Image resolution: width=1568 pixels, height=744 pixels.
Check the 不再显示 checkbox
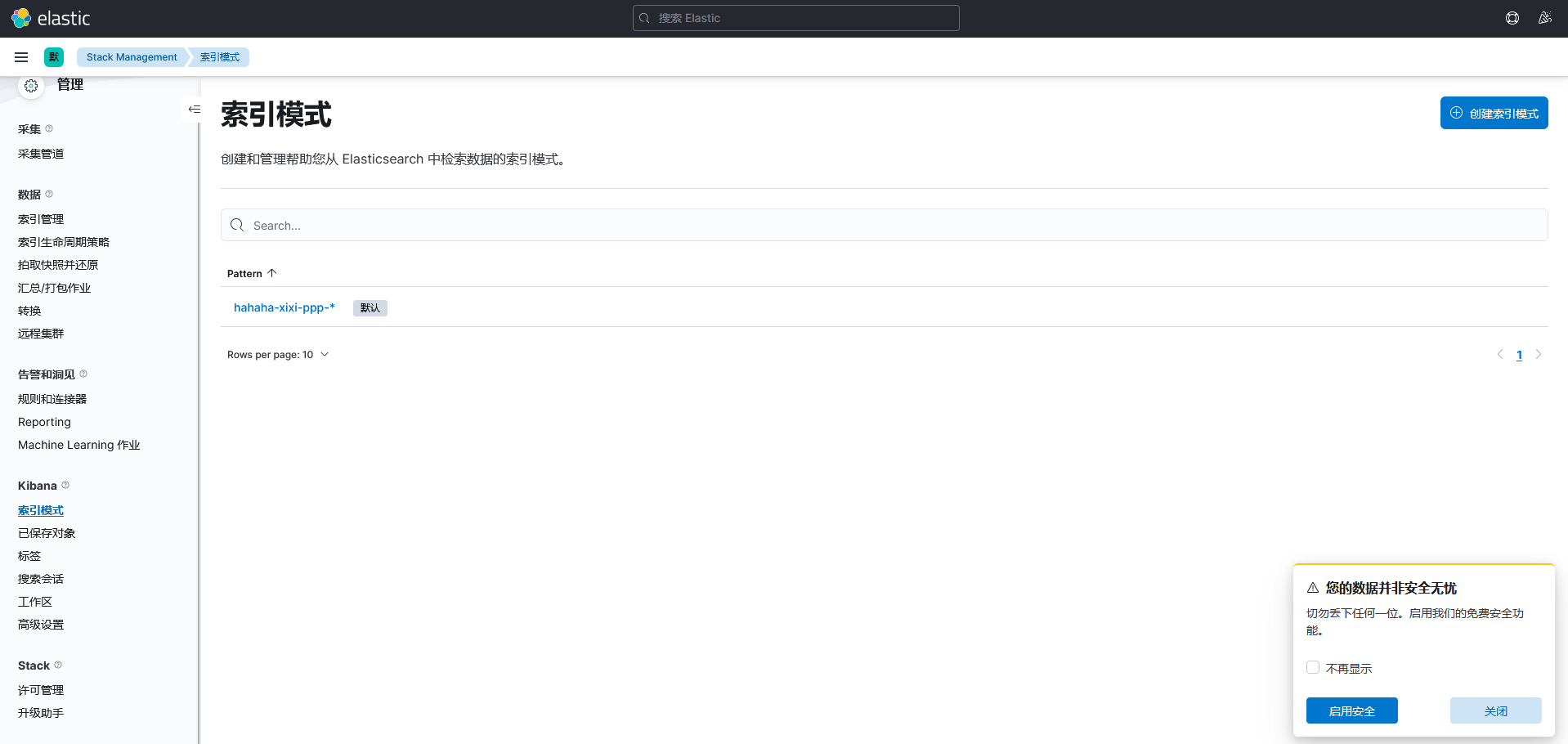click(x=1313, y=667)
